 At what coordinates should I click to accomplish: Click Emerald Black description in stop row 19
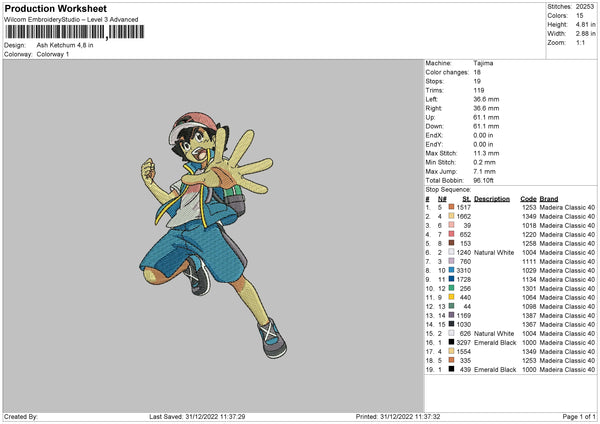pyautogui.click(x=495, y=369)
